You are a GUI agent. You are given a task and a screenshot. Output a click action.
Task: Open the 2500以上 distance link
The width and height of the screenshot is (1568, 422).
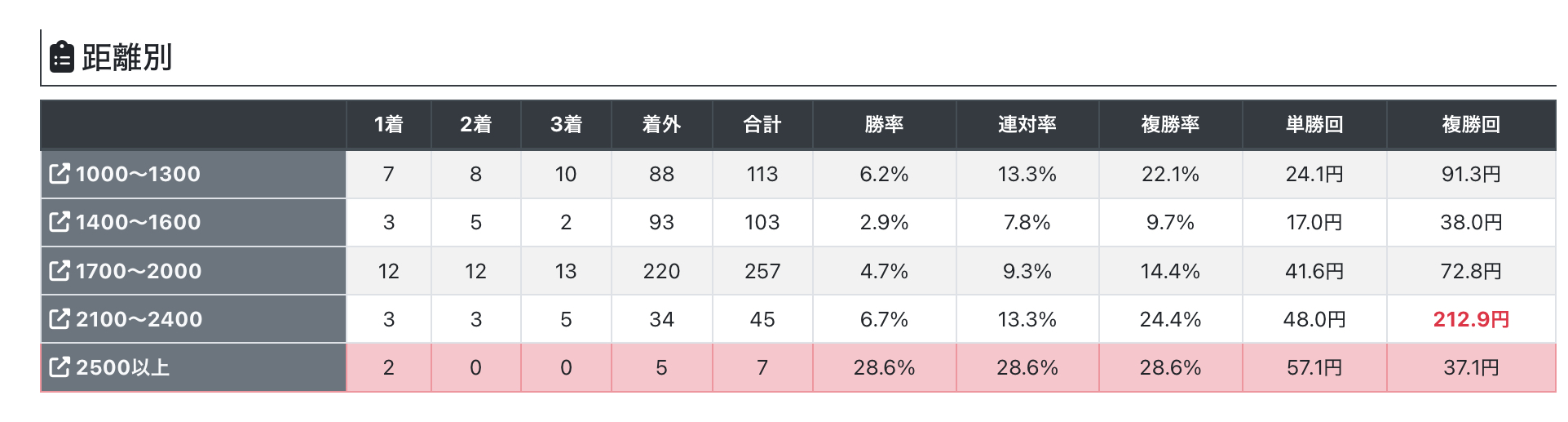[x=122, y=367]
